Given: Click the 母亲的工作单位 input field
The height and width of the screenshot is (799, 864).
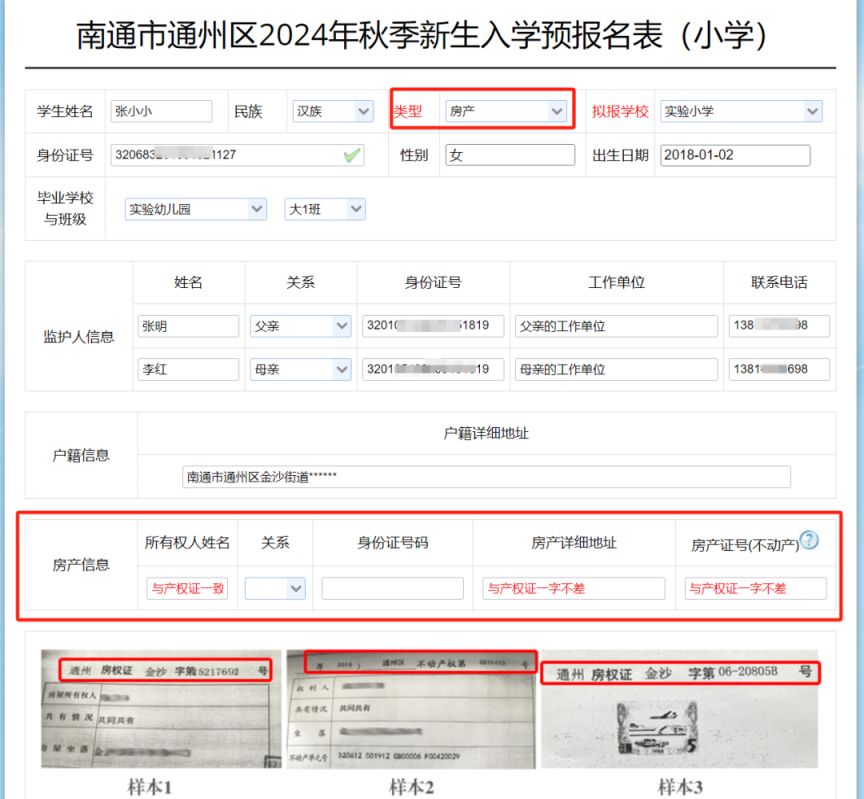Looking at the screenshot, I should tap(616, 369).
